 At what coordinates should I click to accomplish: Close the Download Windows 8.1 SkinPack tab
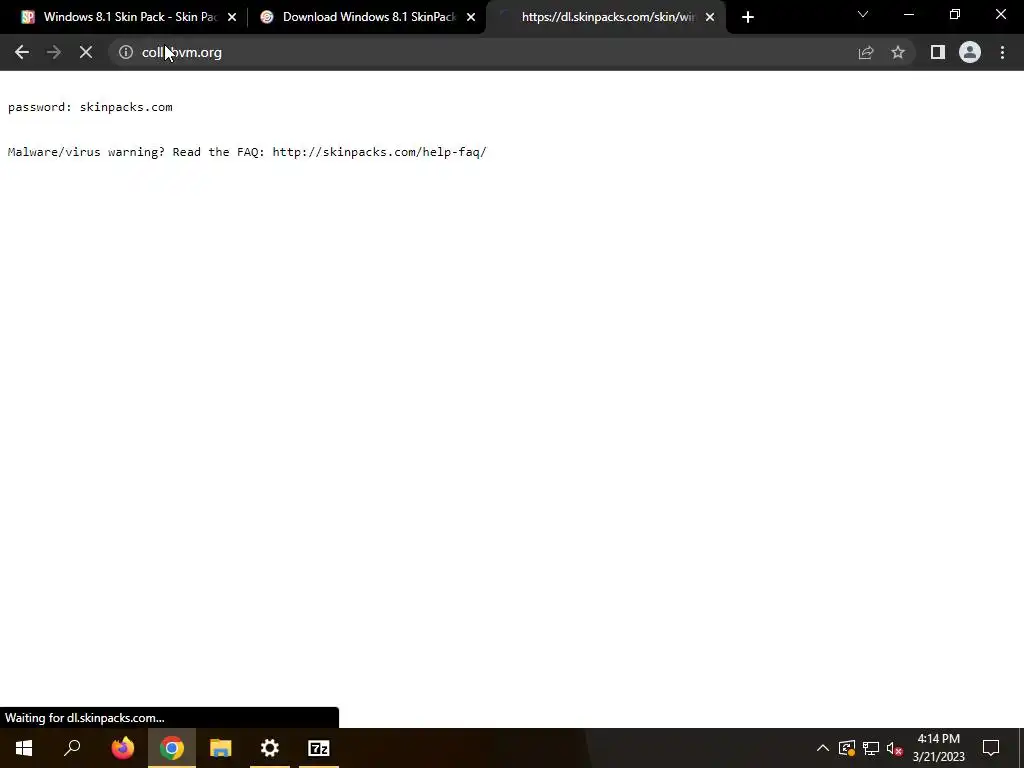471,18
